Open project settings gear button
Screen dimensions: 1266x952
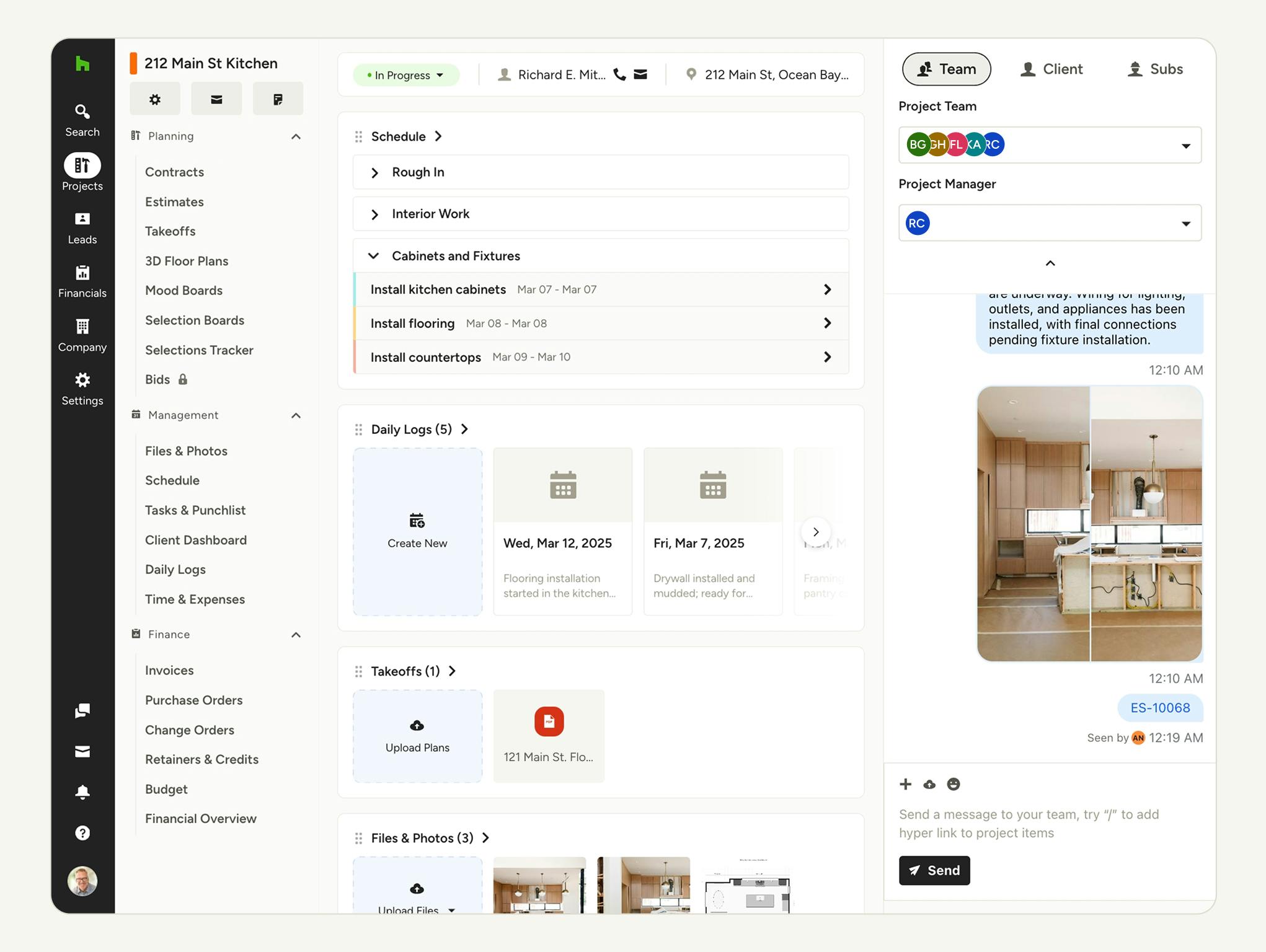pyautogui.click(x=155, y=99)
